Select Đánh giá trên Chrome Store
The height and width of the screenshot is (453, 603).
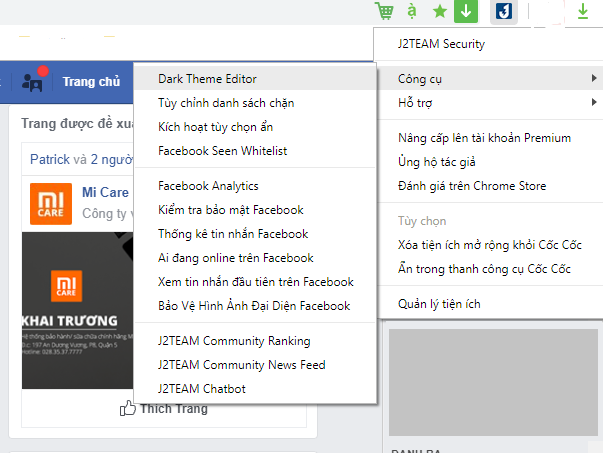pyautogui.click(x=490, y=186)
